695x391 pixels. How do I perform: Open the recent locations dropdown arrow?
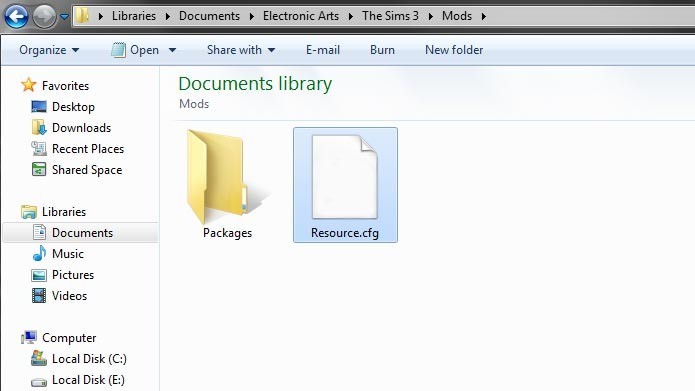(x=64, y=17)
